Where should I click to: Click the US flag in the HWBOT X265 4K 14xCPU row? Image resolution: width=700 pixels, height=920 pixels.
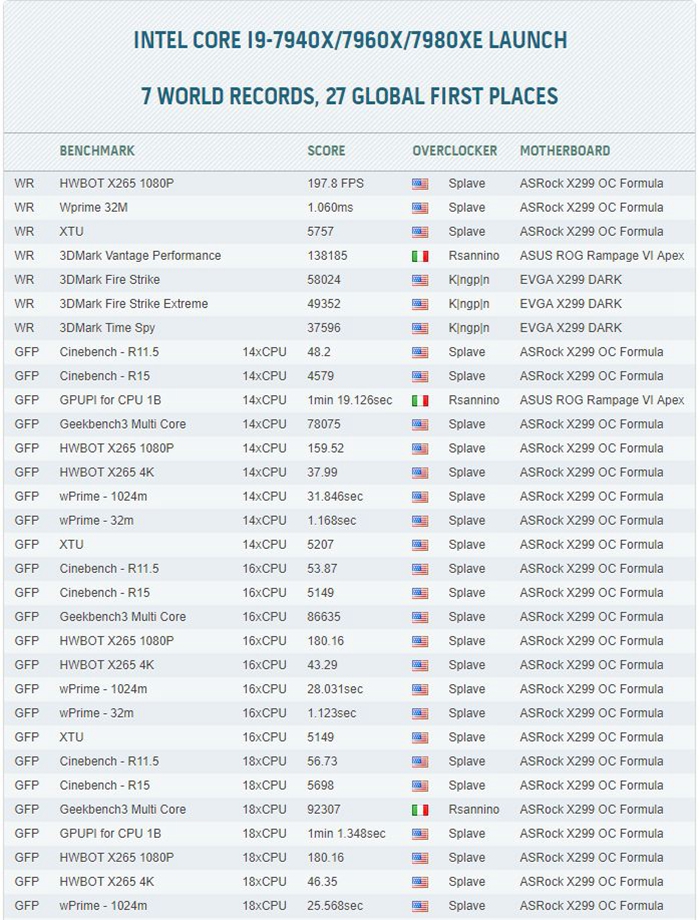pos(420,473)
